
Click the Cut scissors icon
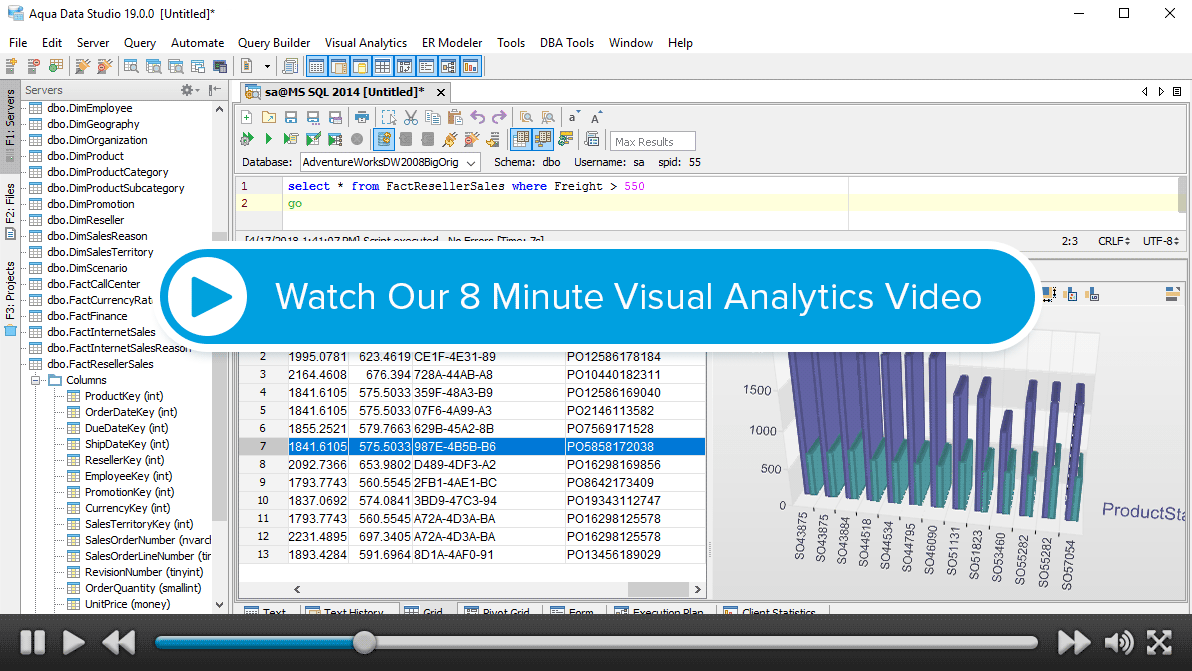coord(411,117)
